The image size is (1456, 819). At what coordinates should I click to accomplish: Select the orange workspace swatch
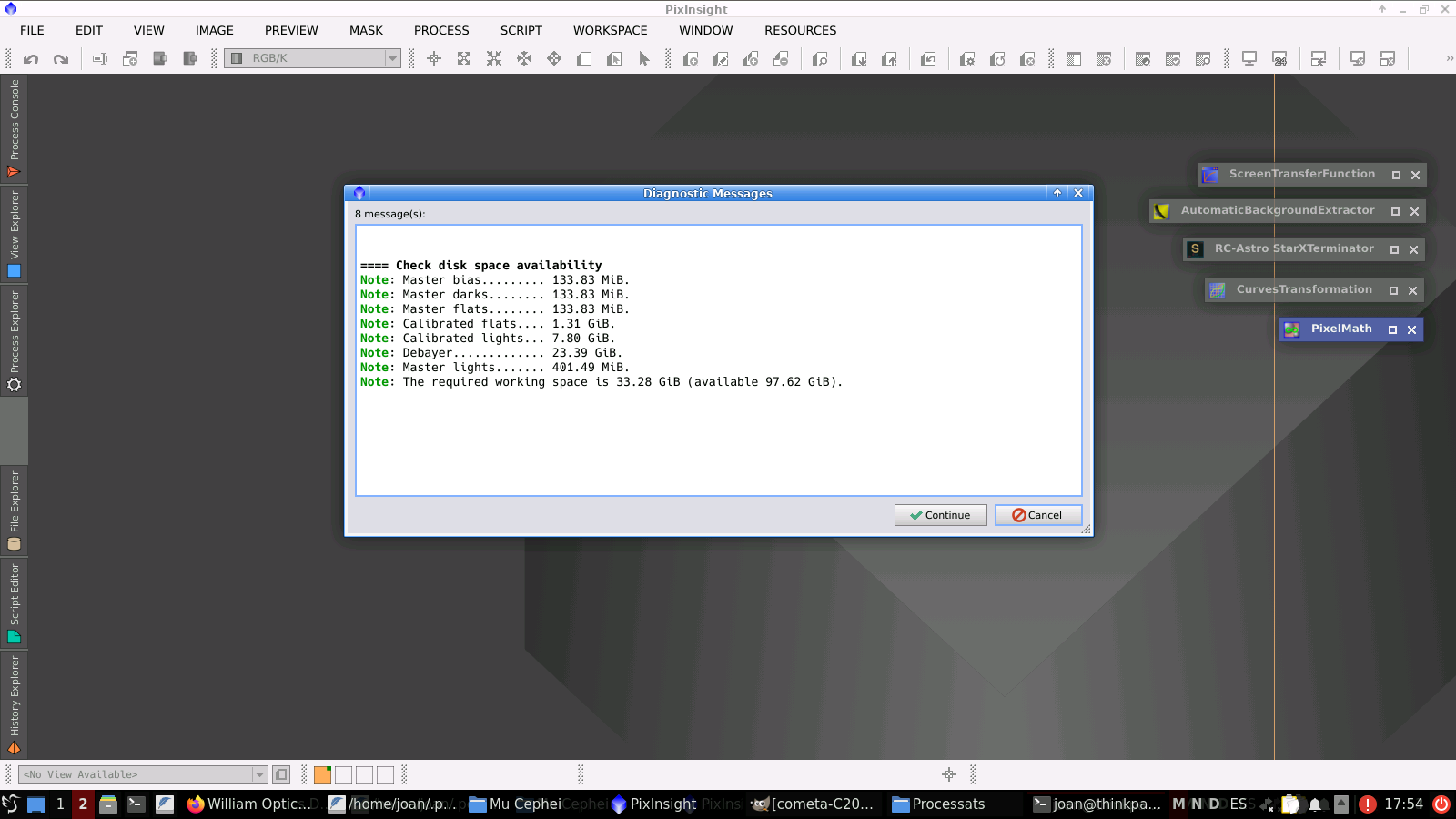click(322, 774)
